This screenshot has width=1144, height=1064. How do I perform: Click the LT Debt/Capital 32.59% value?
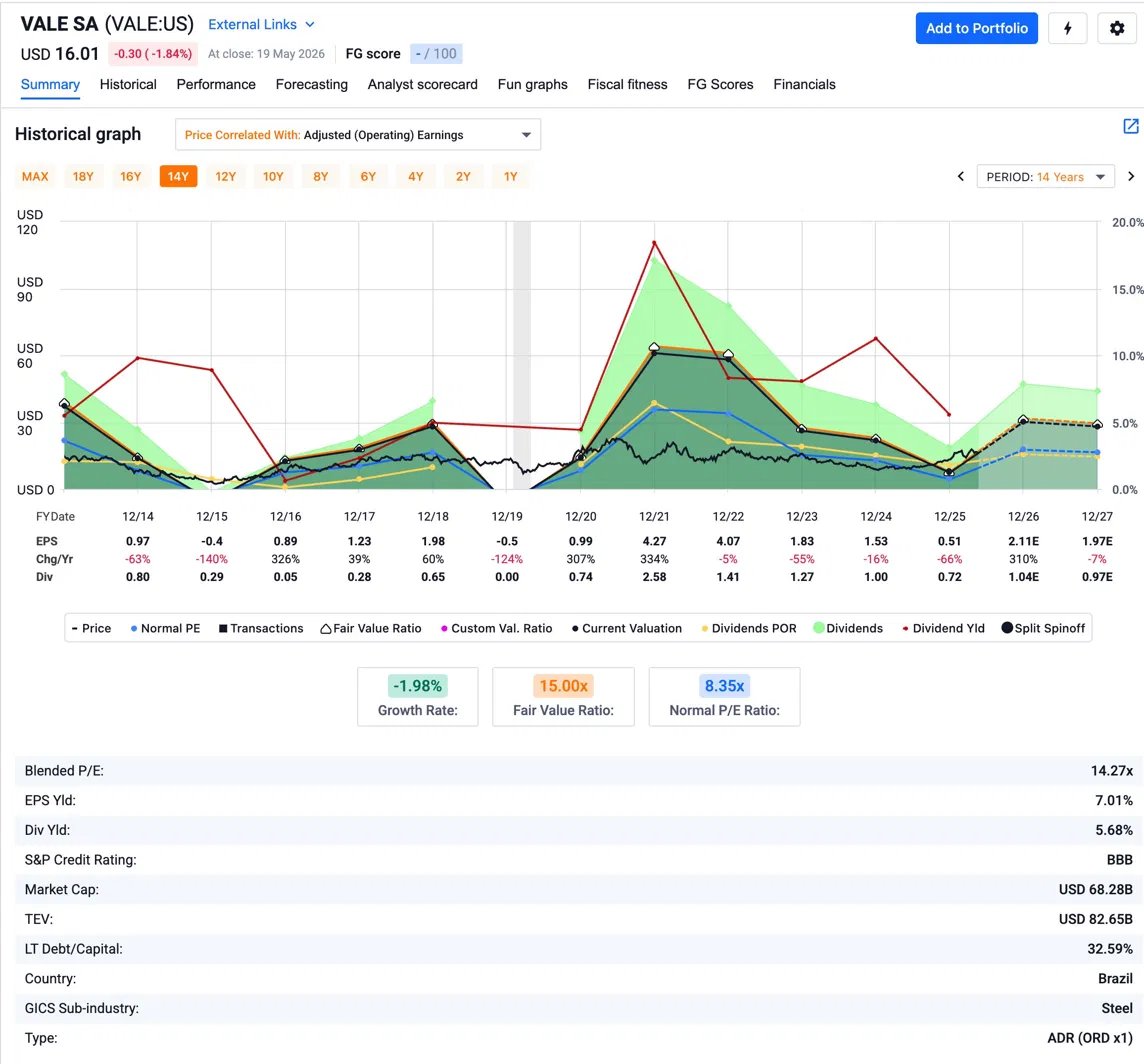[1110, 949]
